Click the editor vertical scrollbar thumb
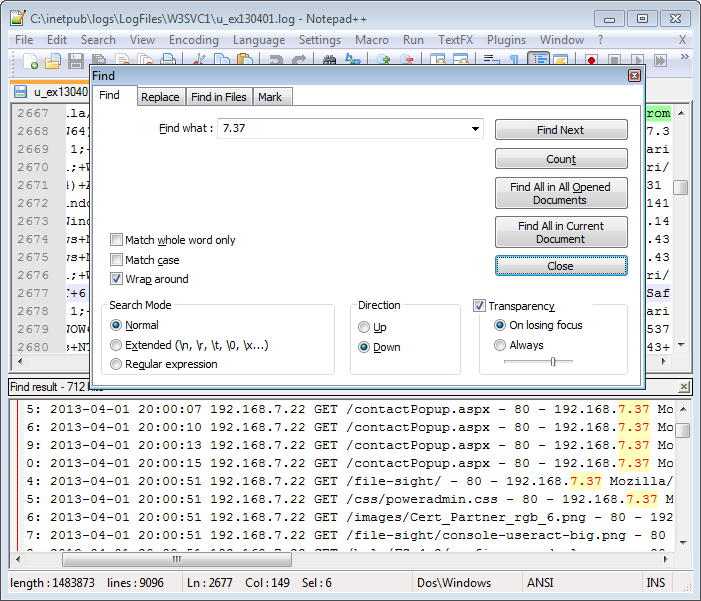701x601 pixels. click(x=680, y=187)
